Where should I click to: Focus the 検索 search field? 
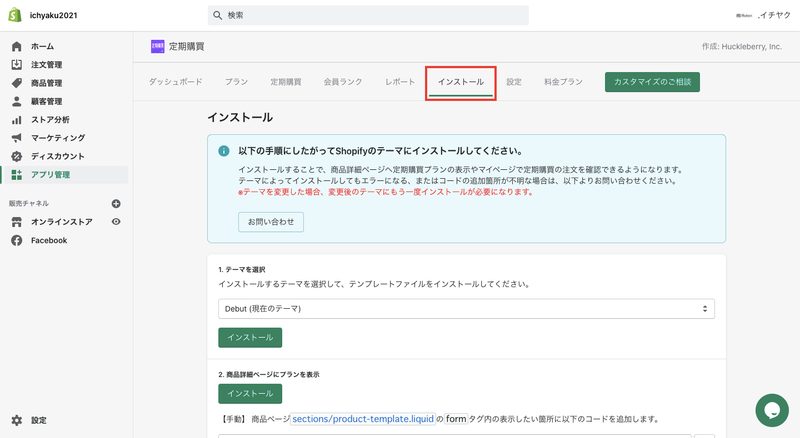click(x=368, y=15)
